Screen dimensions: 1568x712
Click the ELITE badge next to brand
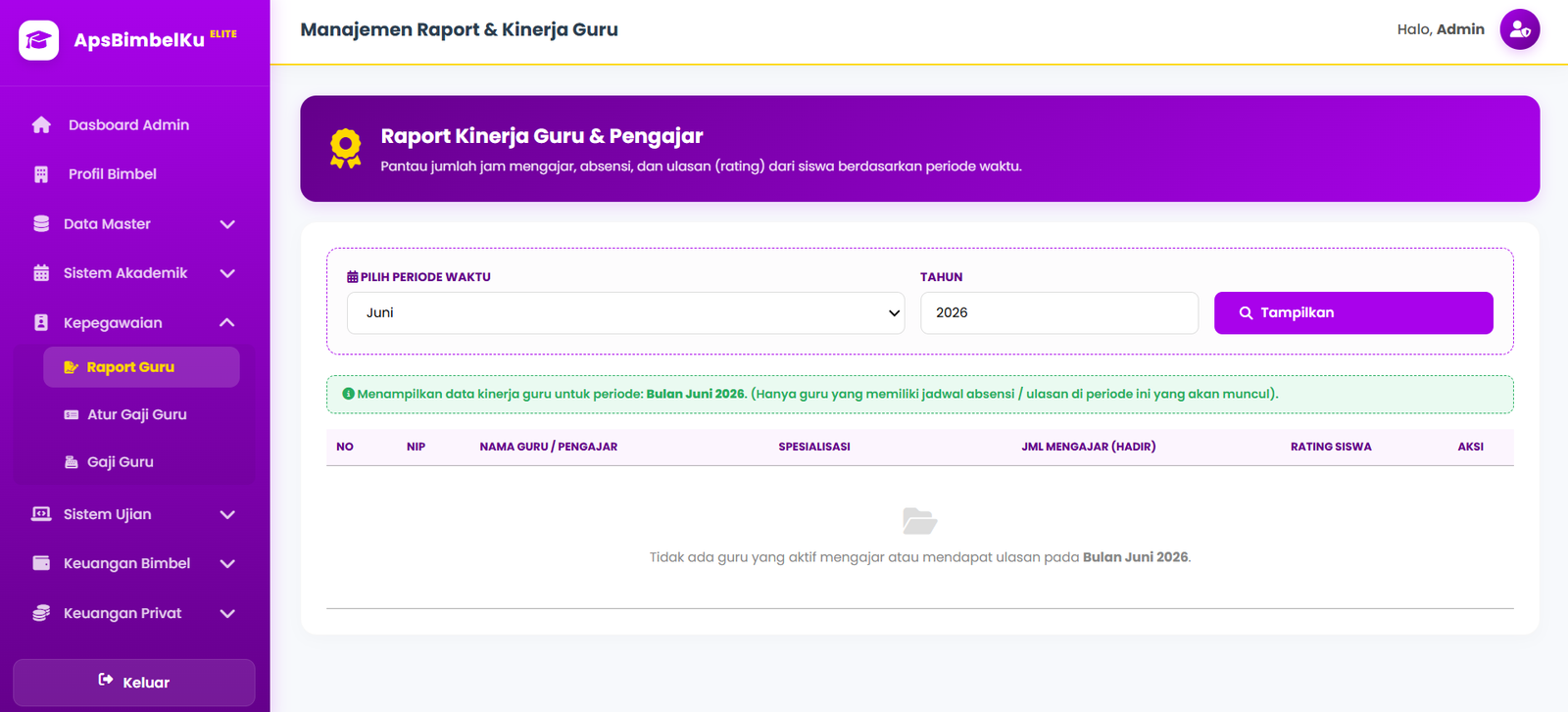223,33
